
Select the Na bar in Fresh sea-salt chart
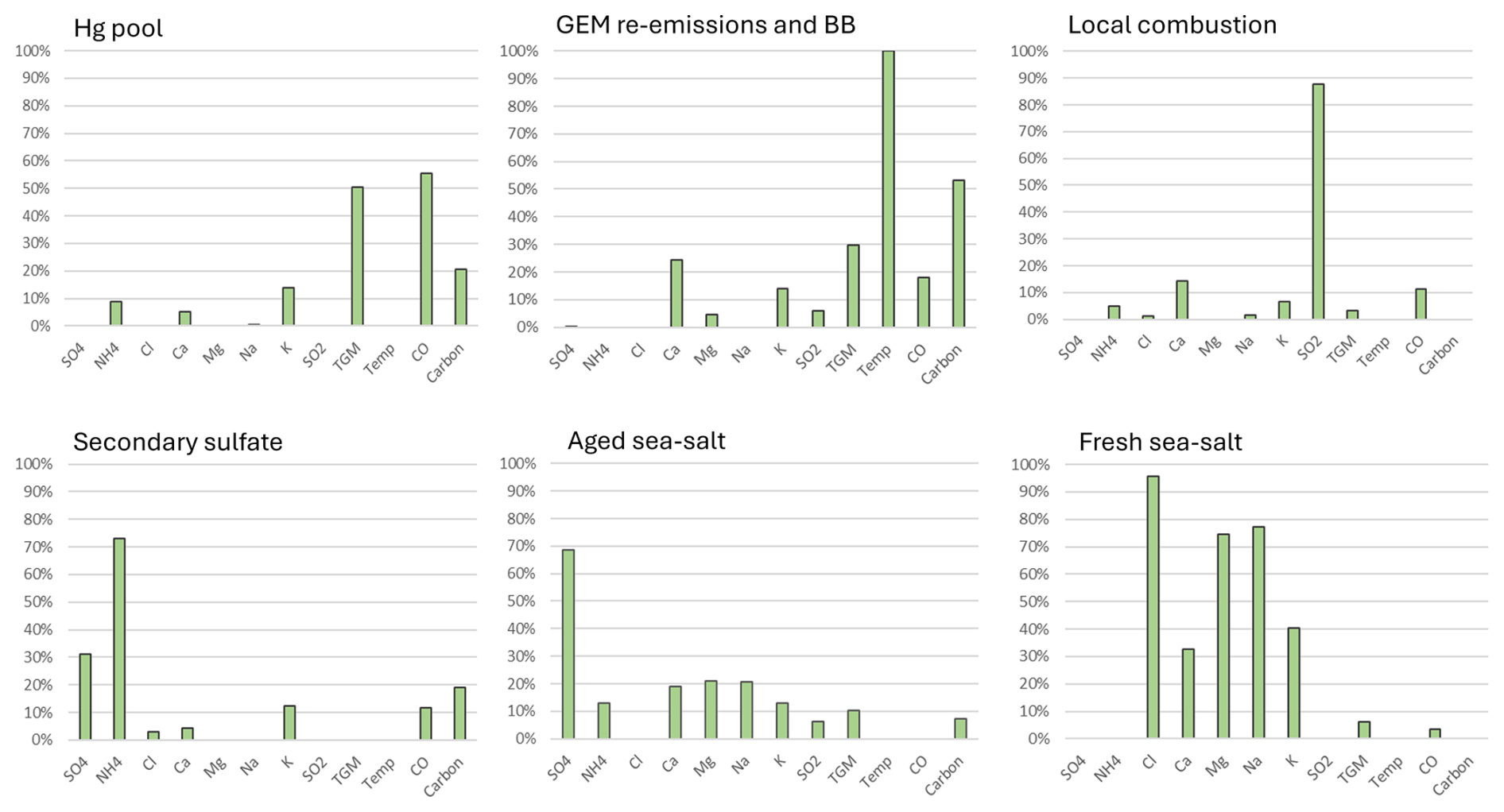tap(1258, 632)
